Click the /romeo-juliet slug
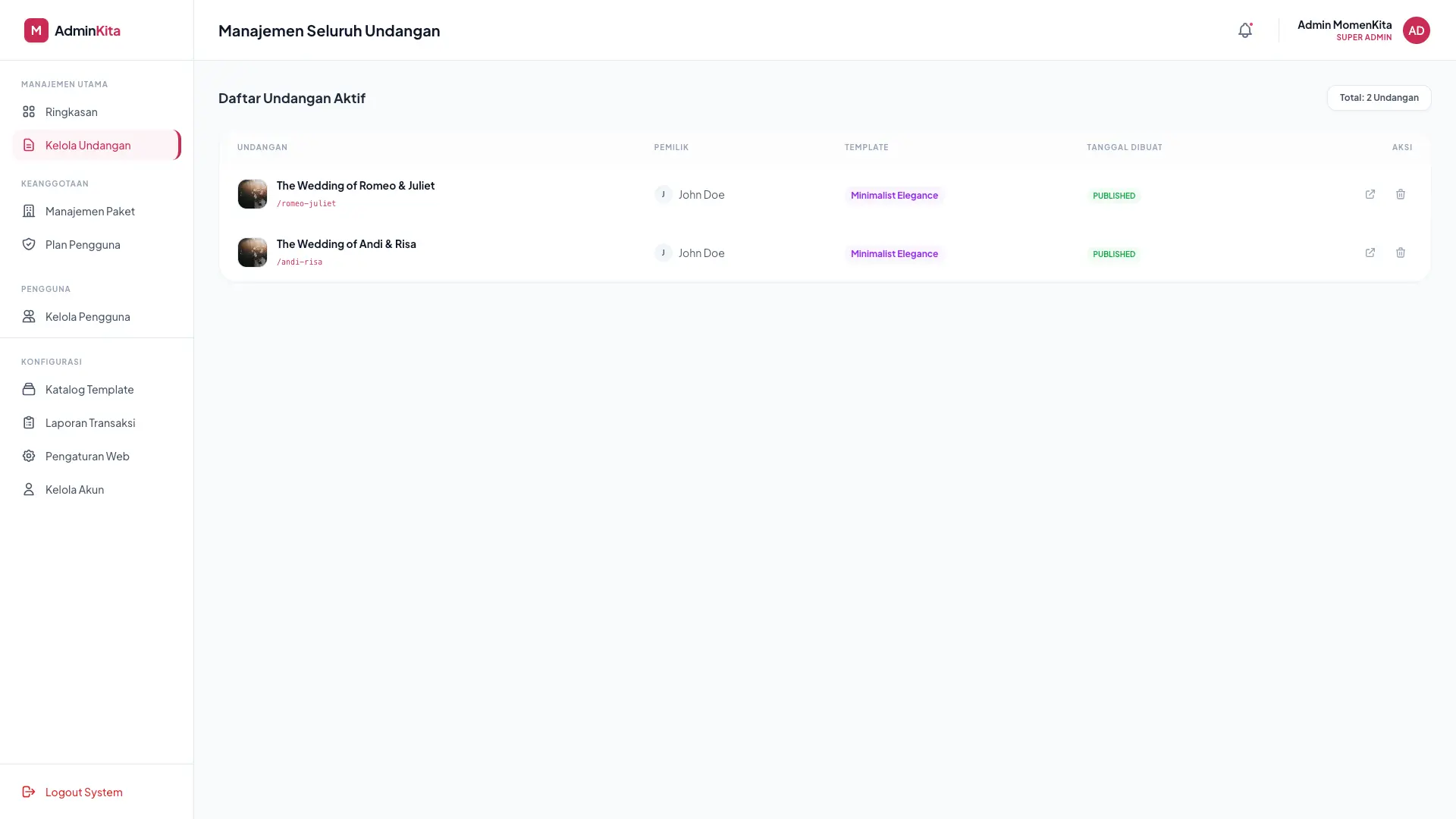This screenshot has height=819, width=1456. (x=306, y=203)
